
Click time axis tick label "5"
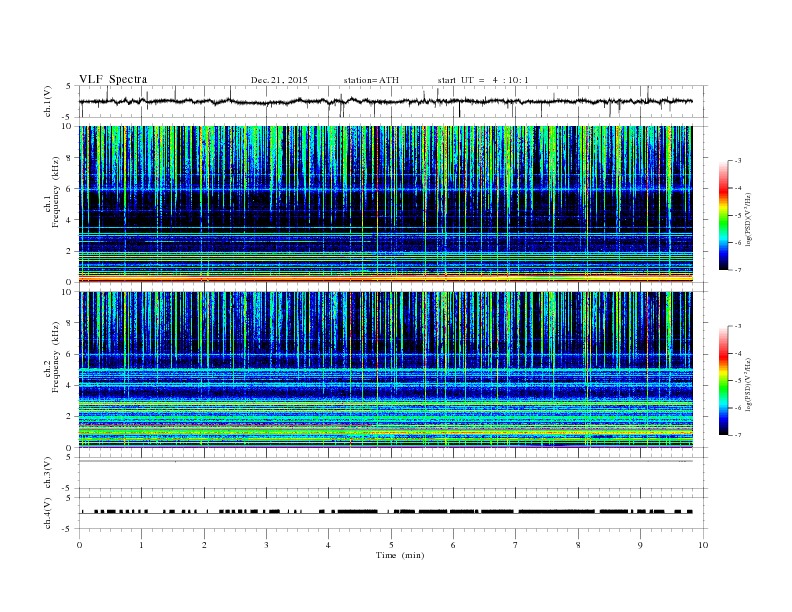[x=391, y=545]
